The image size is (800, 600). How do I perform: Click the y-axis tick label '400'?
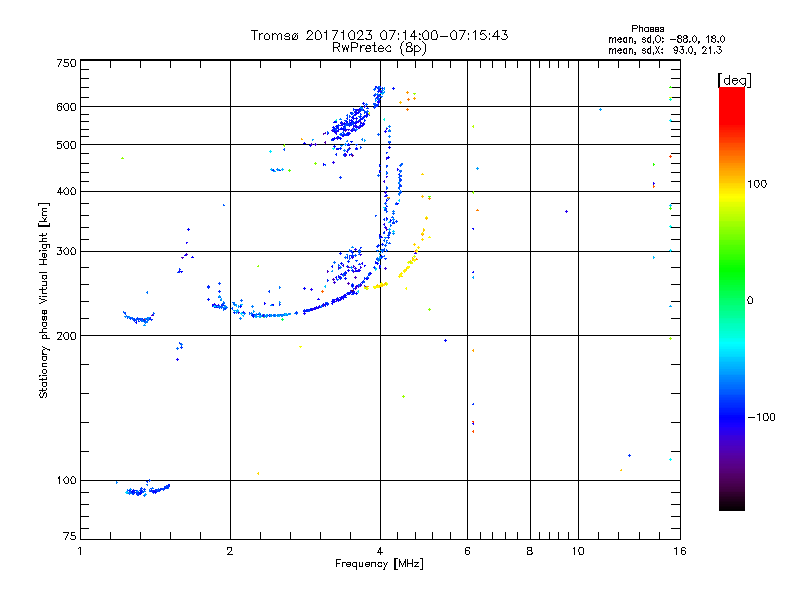(66, 192)
